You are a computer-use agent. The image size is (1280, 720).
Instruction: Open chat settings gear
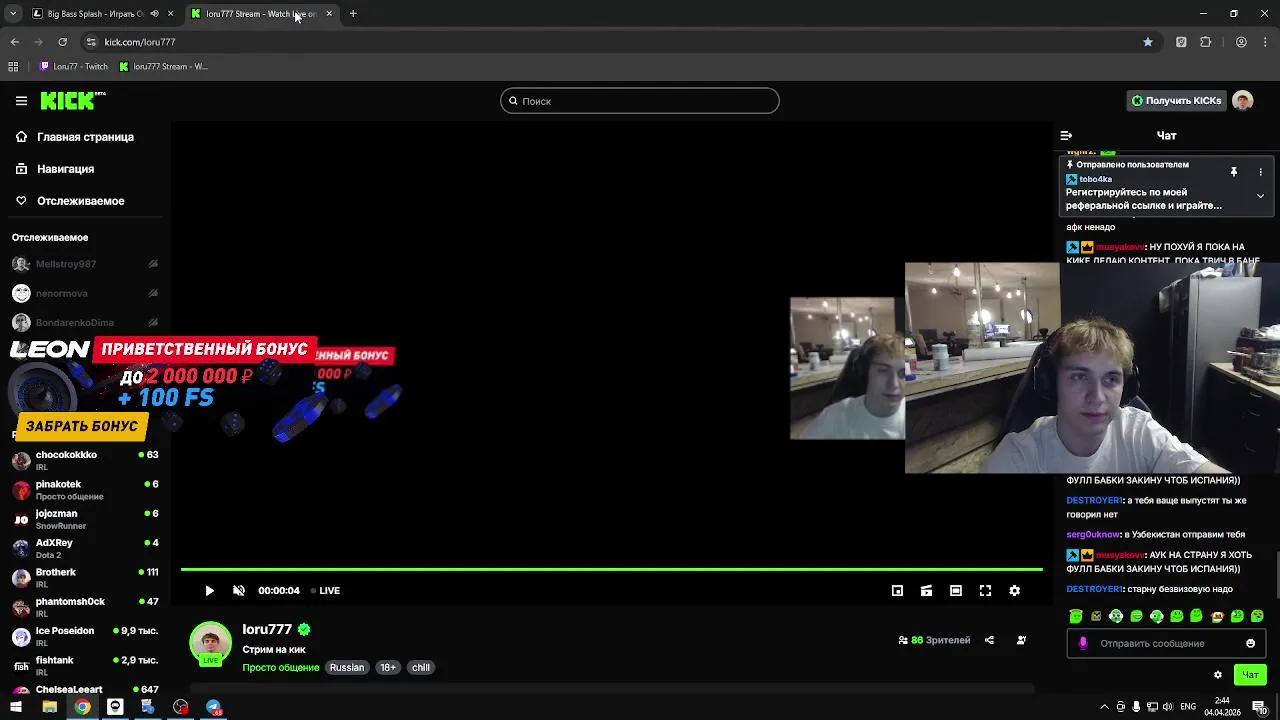tap(1218, 675)
